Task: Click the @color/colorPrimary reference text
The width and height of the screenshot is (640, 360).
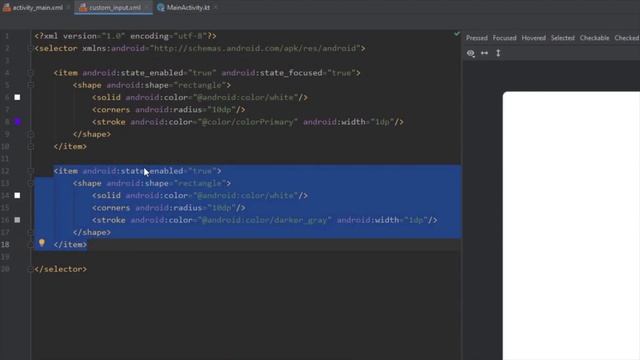Action: 248,122
